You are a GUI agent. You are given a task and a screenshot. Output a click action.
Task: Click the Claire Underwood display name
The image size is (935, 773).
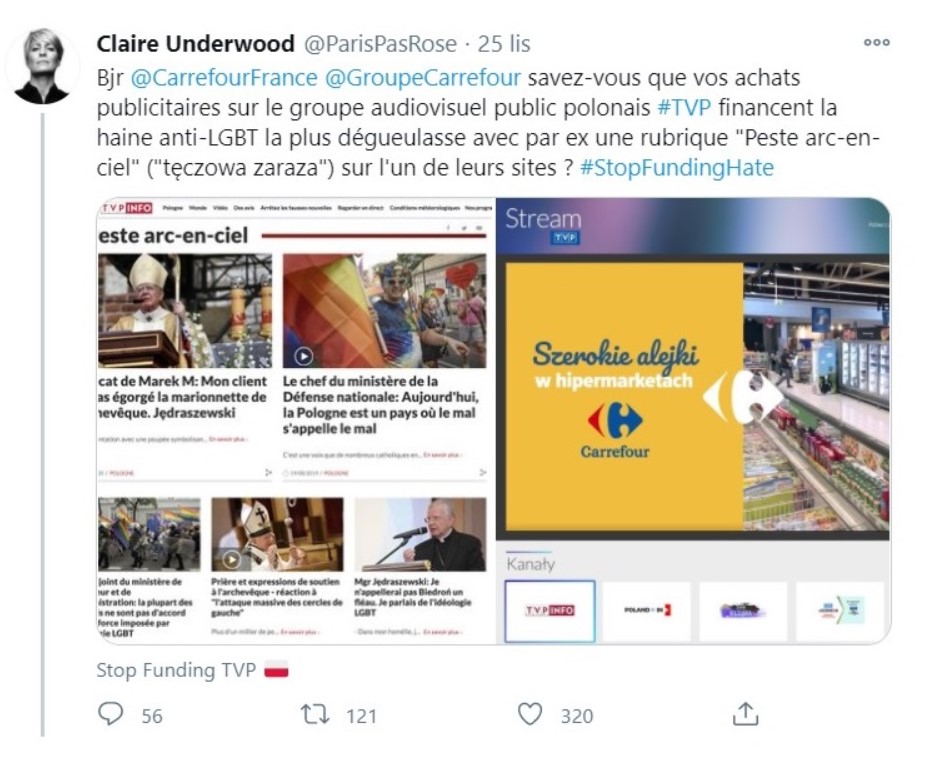click(x=196, y=44)
